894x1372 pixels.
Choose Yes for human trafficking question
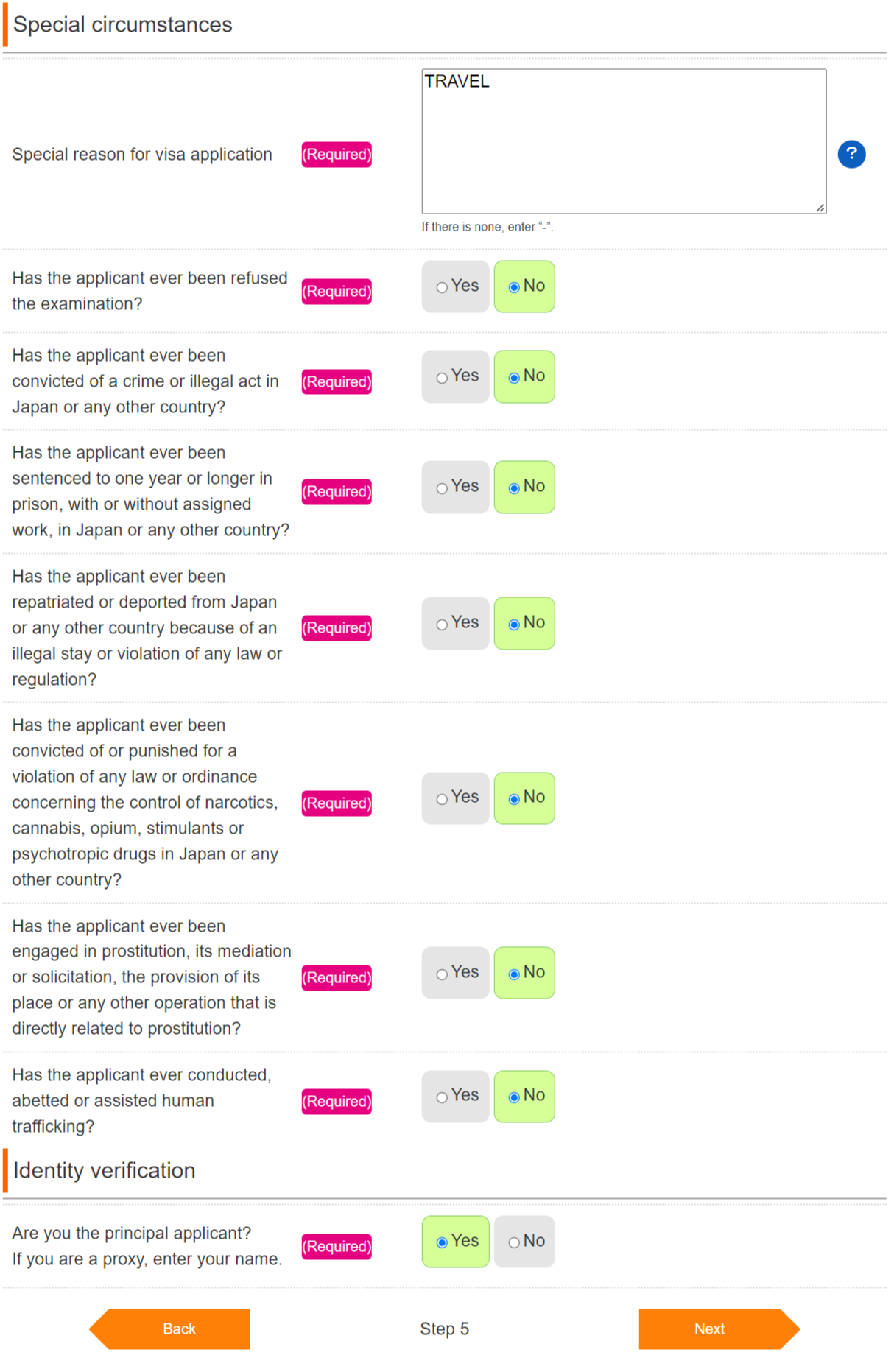(x=455, y=1096)
